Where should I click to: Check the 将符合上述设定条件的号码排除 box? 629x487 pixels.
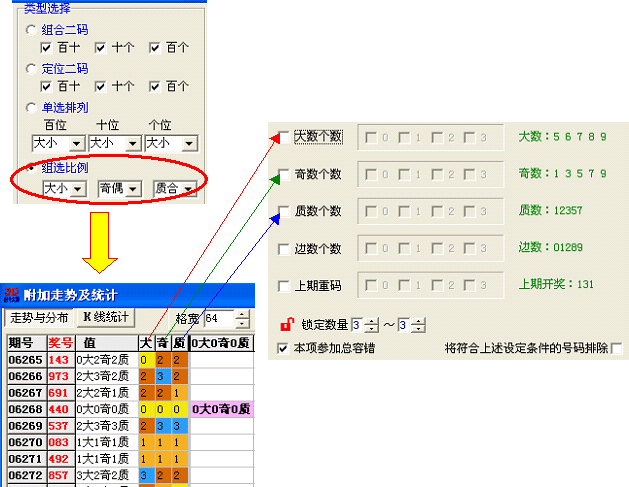coord(617,348)
